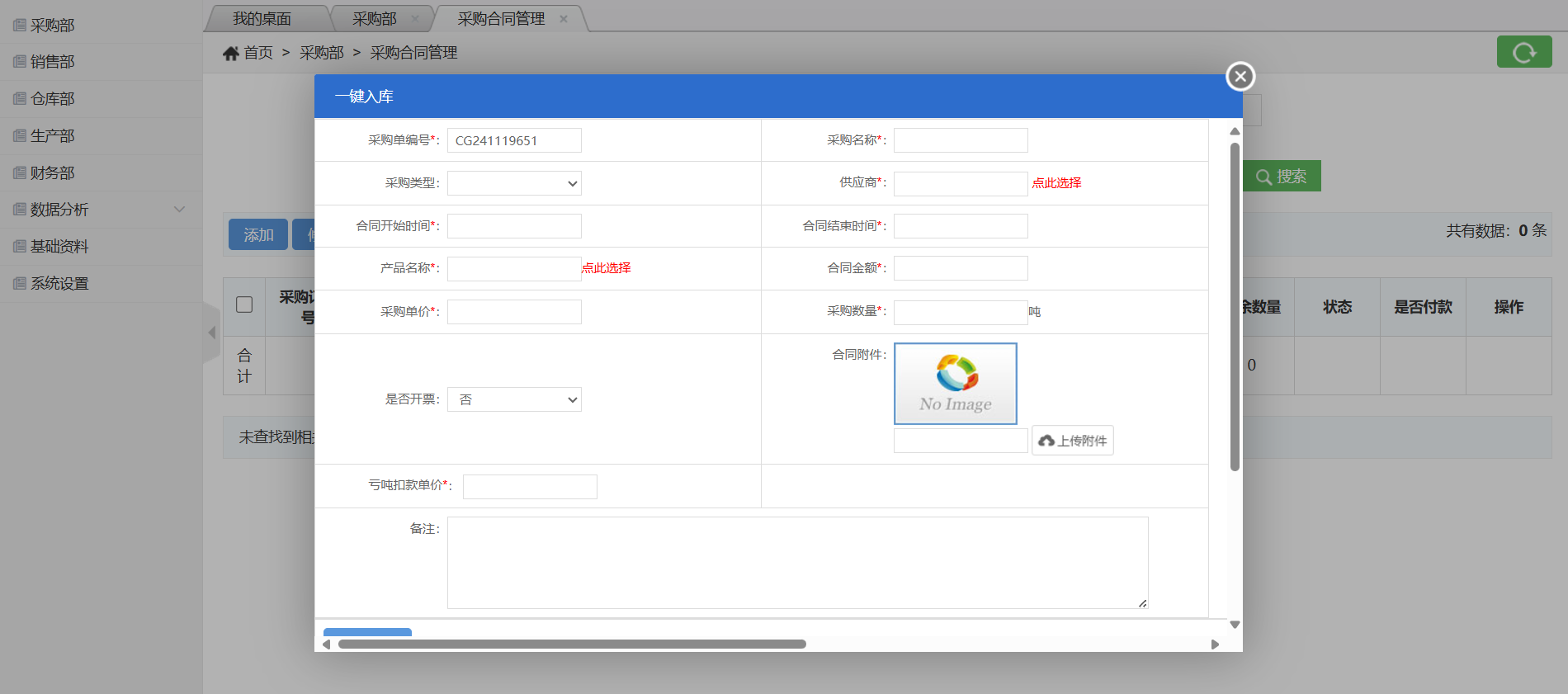
Task: Open the 是否开票 dropdown
Action: pyautogui.click(x=514, y=400)
